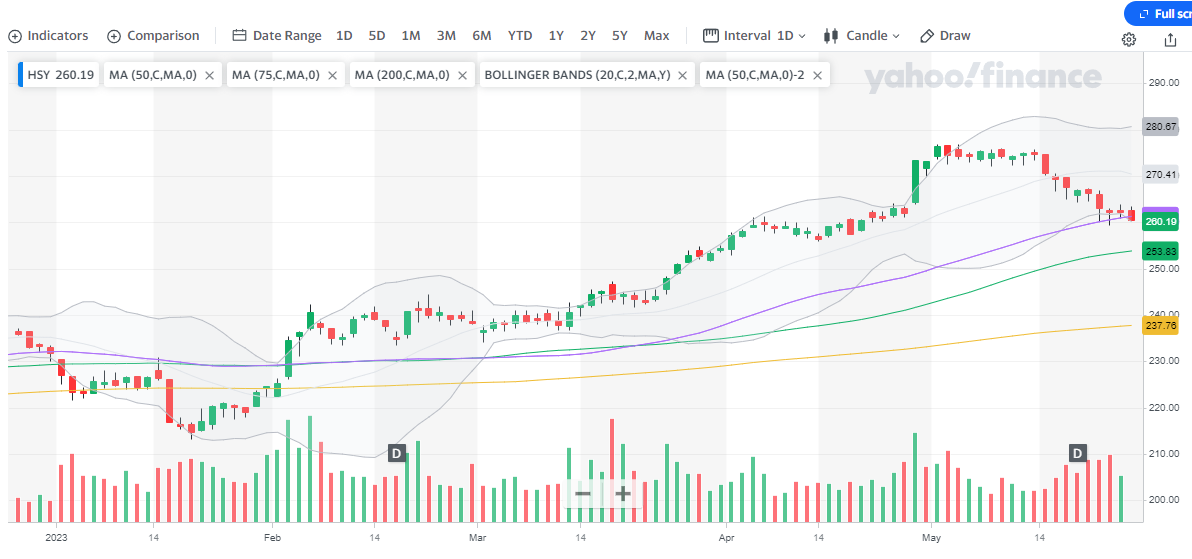The height and width of the screenshot is (559, 1192).
Task: Add a Comparison symbol
Action: point(153,36)
